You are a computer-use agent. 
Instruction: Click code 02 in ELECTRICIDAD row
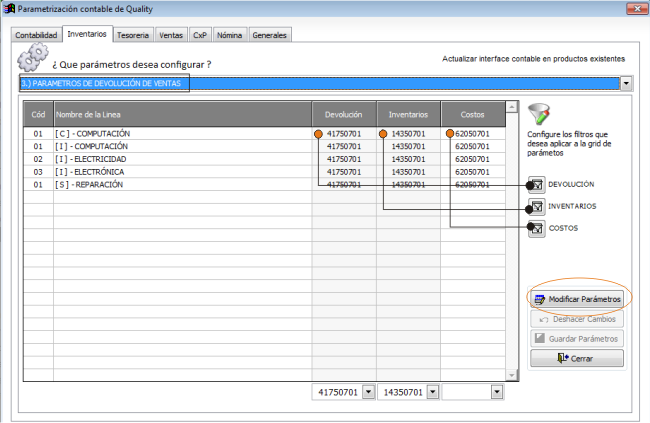[38, 159]
